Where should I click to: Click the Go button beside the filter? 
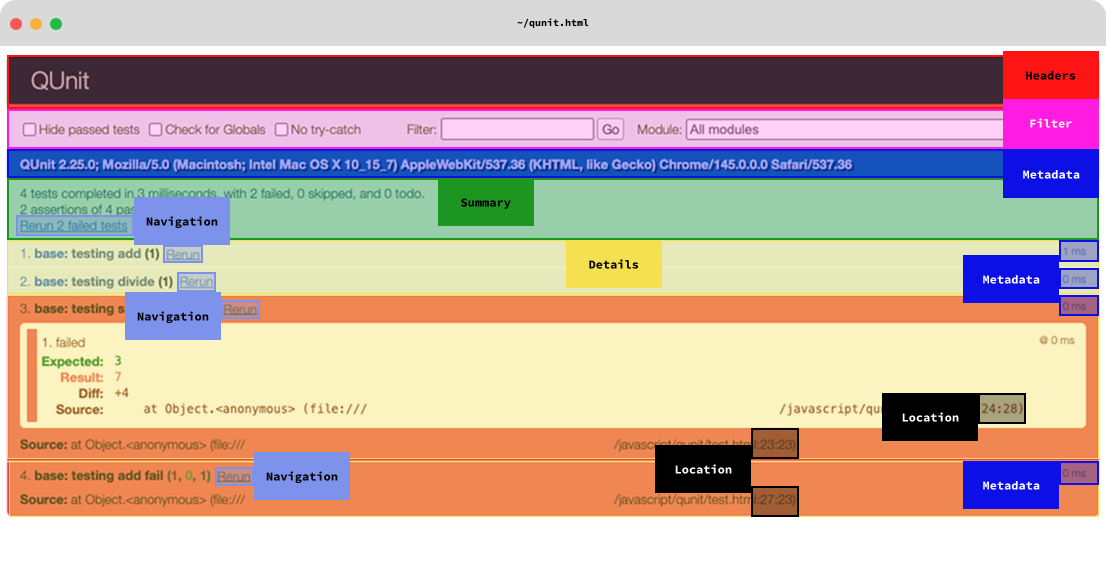click(611, 129)
